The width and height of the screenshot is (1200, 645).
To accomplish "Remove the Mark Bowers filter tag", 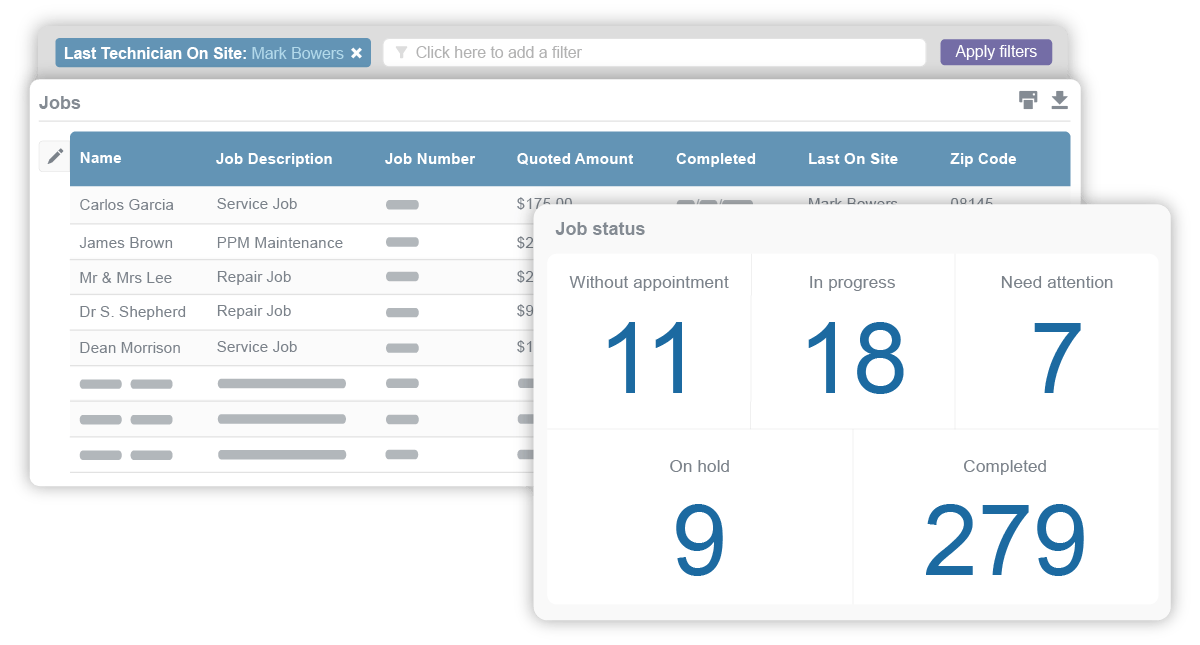I will point(356,53).
